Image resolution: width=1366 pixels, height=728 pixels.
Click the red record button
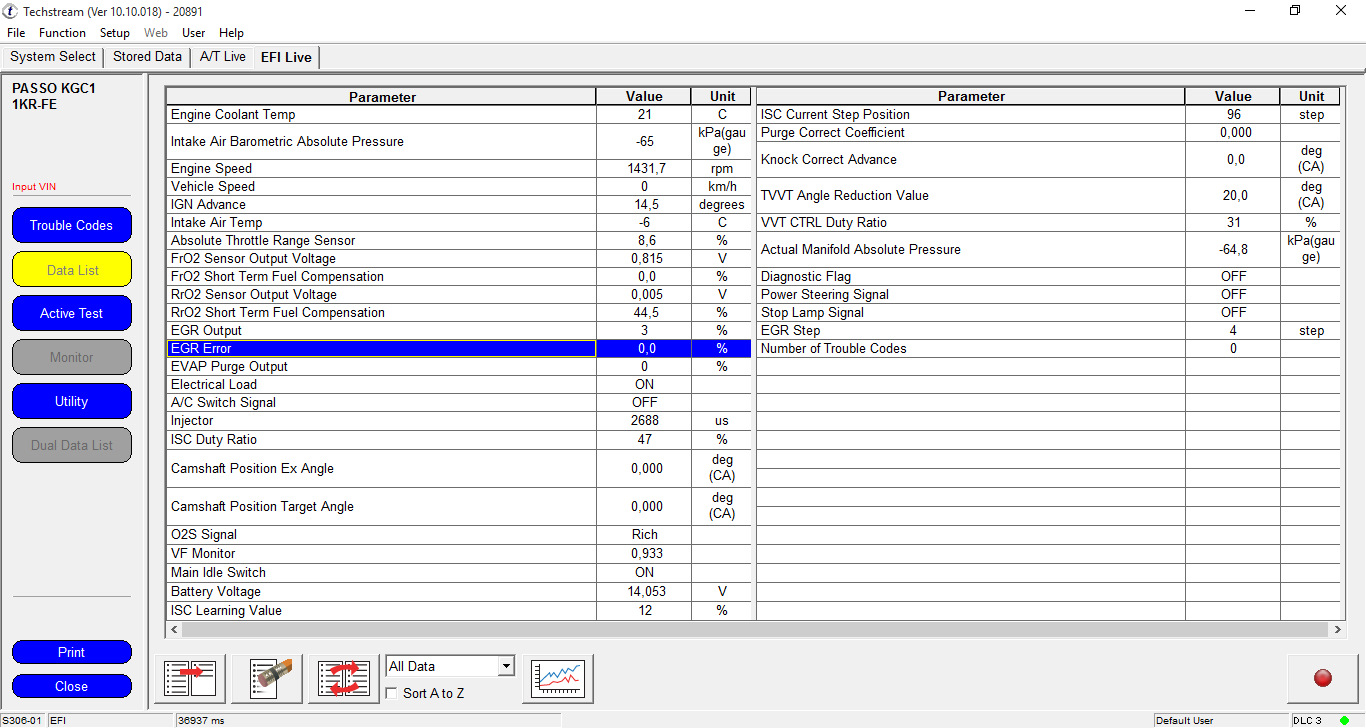(1322, 679)
